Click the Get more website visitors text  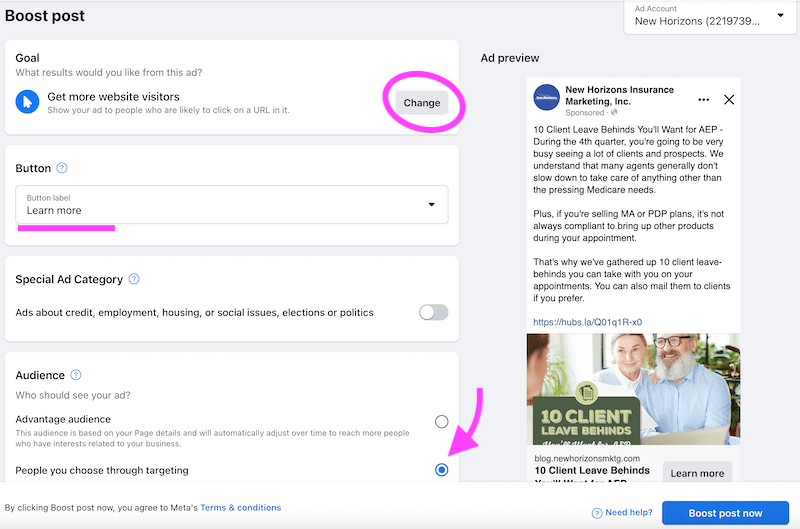[113, 96]
